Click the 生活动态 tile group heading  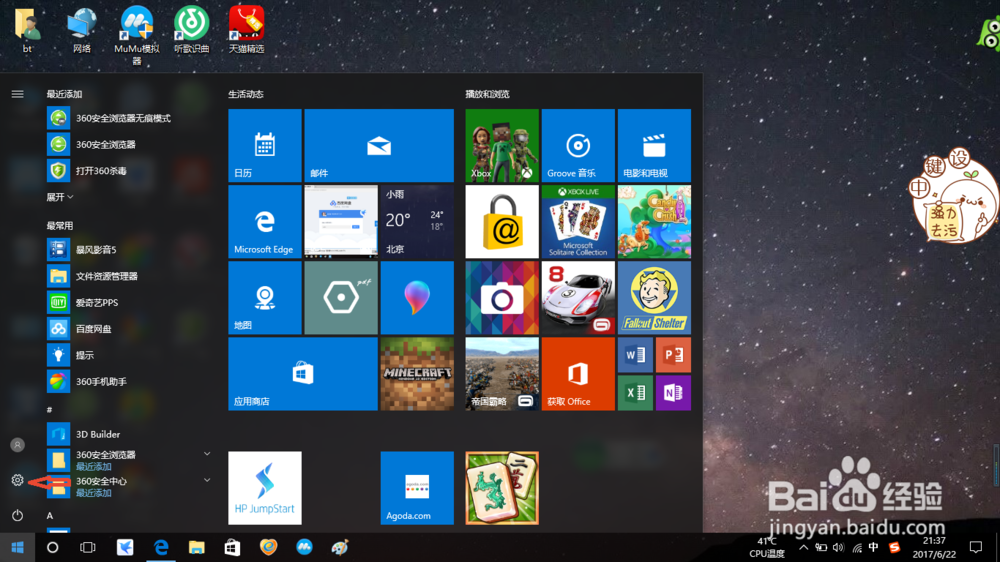click(x=246, y=94)
